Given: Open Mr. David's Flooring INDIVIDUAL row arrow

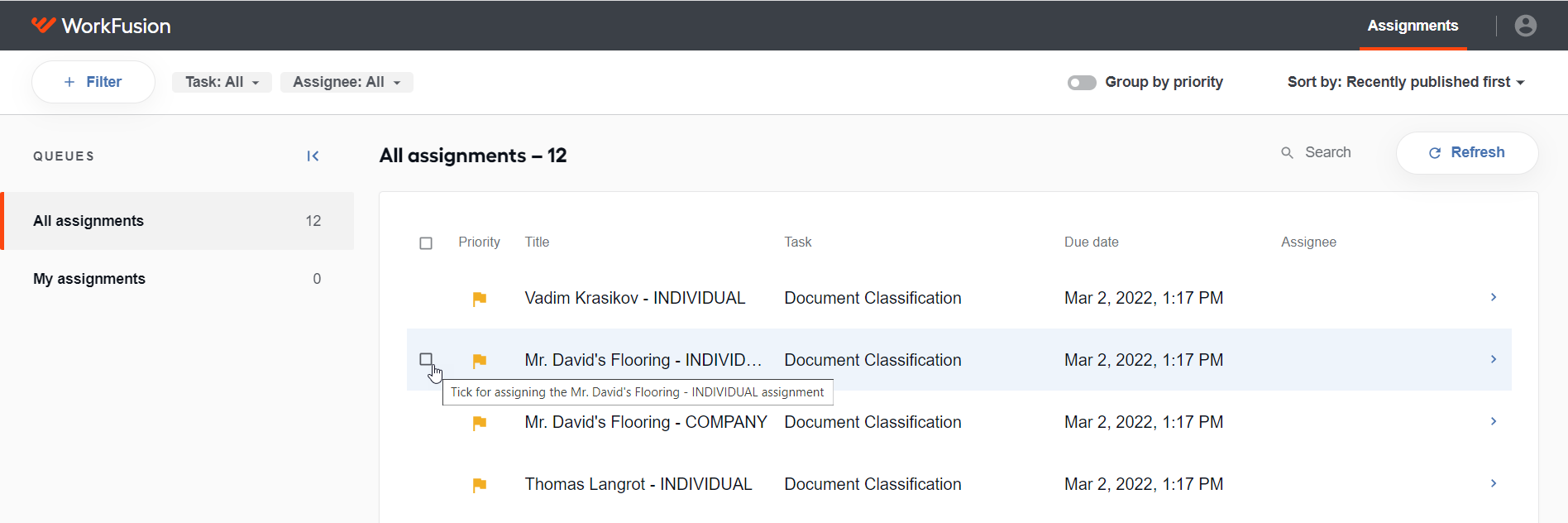Looking at the screenshot, I should (x=1494, y=359).
